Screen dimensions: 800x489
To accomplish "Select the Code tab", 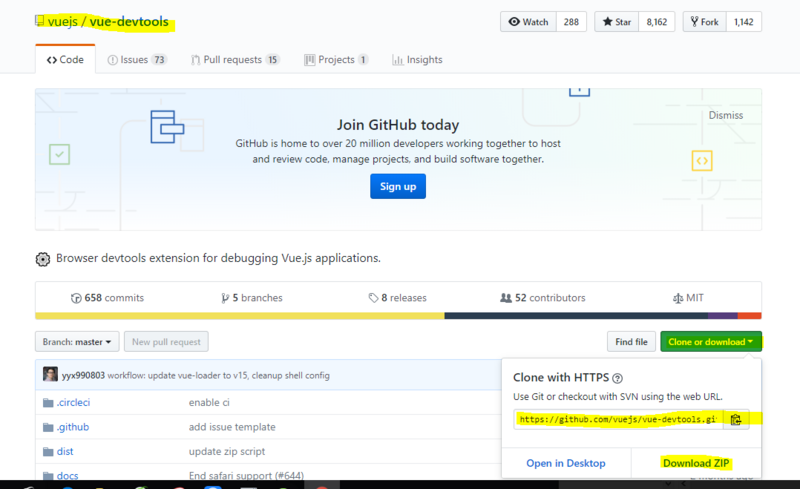I will [x=65, y=59].
